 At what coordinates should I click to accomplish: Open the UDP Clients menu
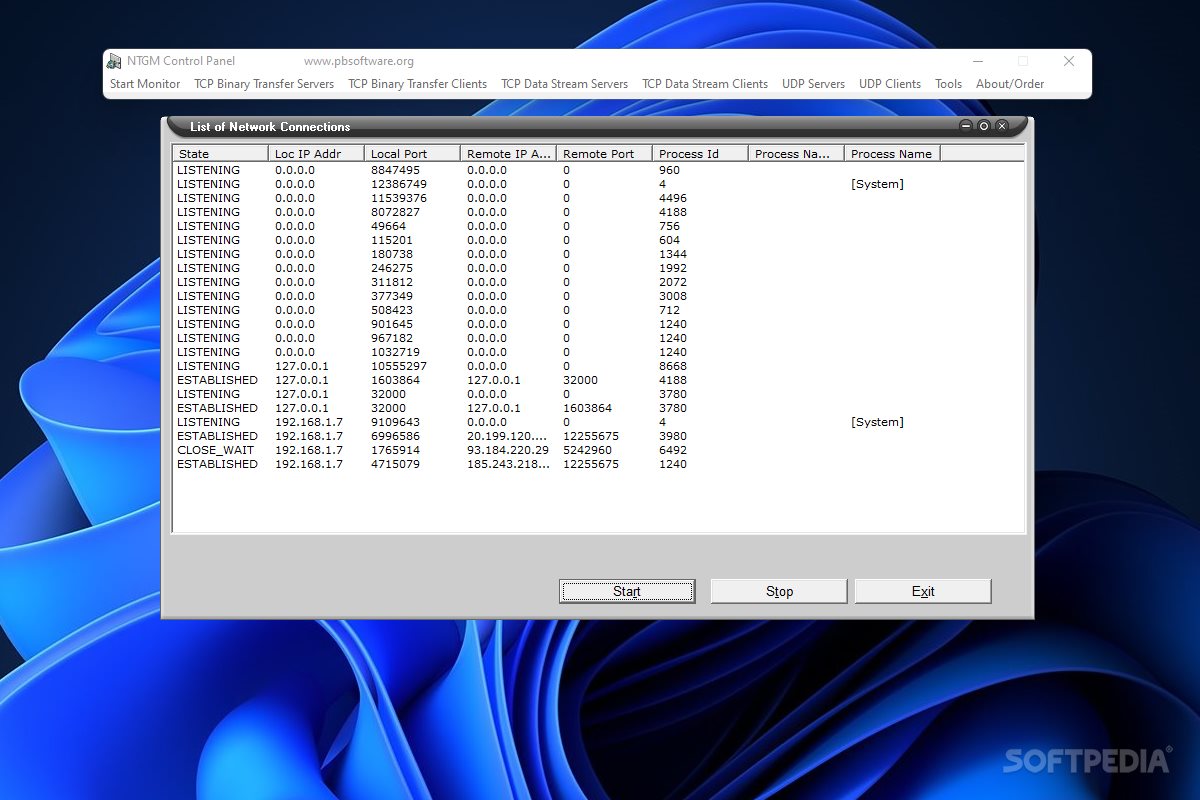pyautogui.click(x=890, y=84)
